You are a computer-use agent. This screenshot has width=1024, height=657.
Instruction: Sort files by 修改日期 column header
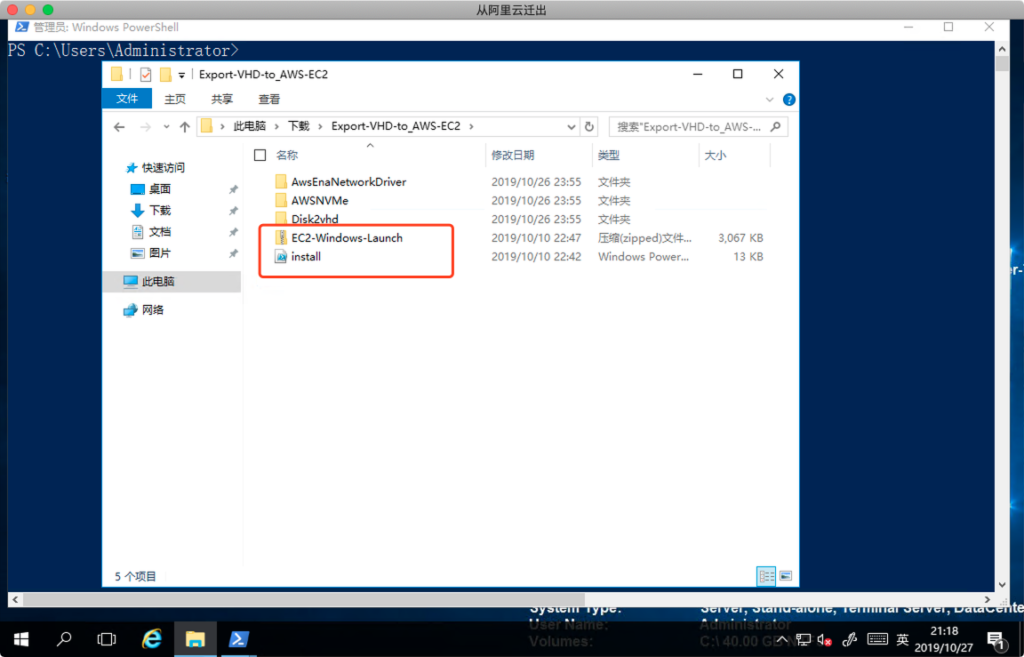click(513, 155)
